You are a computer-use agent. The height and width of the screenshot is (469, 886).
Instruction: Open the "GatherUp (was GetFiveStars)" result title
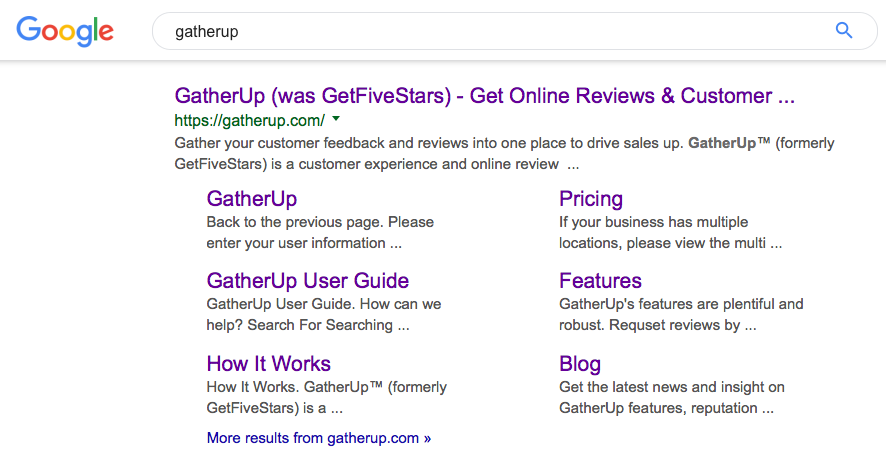pos(484,96)
